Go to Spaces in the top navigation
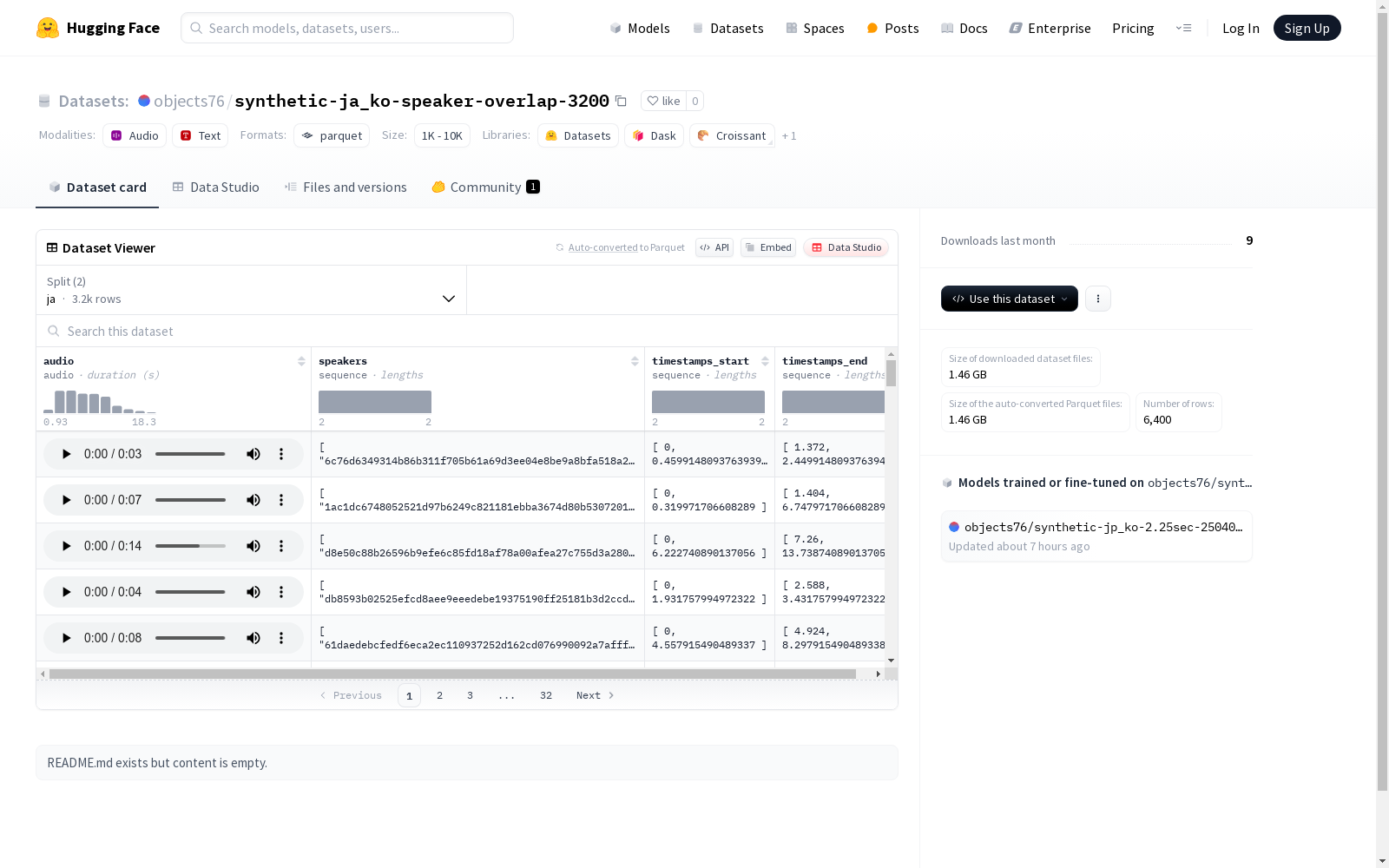The height and width of the screenshot is (868, 1389). [x=814, y=28]
